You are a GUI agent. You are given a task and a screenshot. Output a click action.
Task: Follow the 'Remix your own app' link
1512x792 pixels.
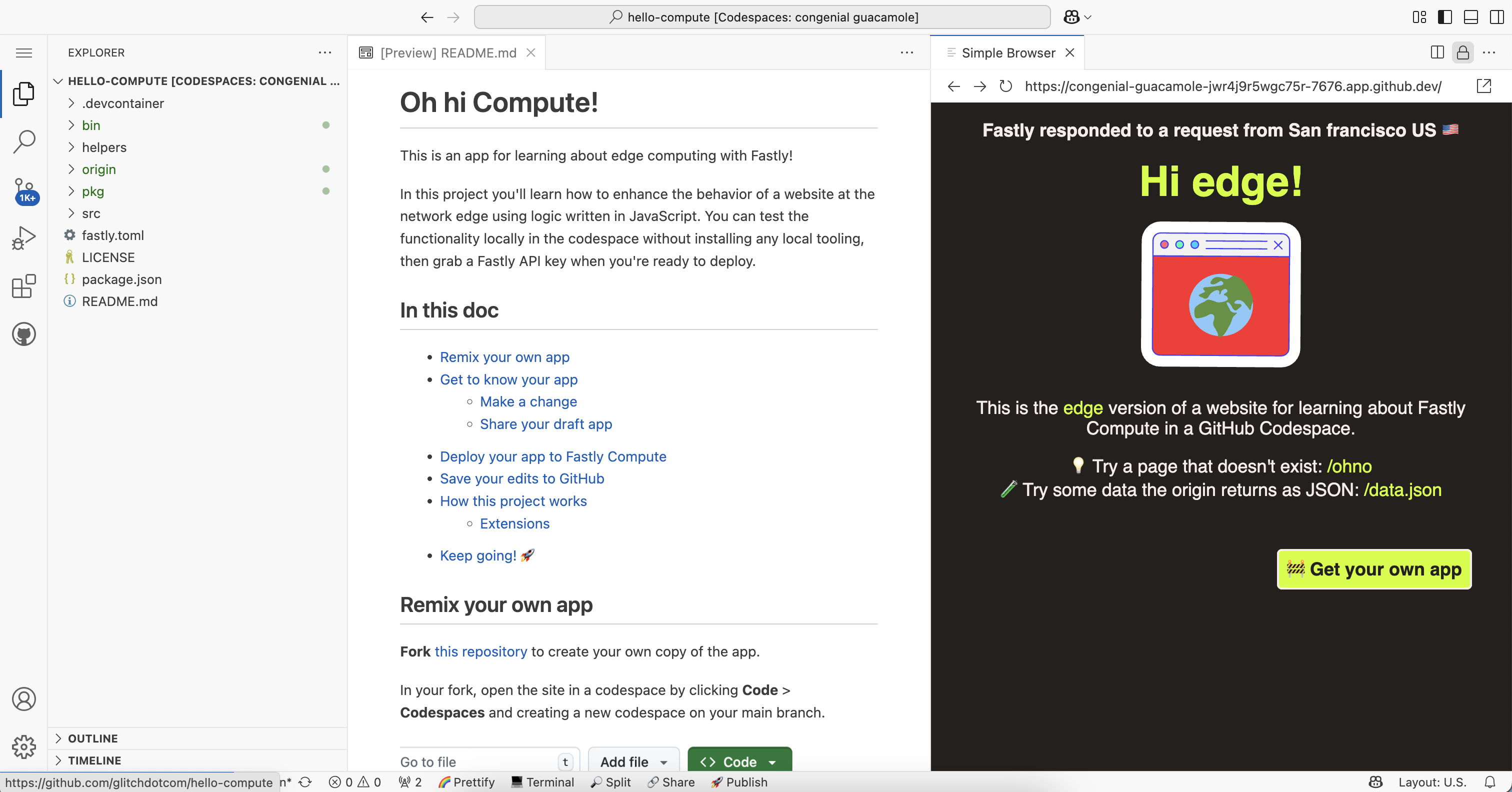[x=504, y=357]
